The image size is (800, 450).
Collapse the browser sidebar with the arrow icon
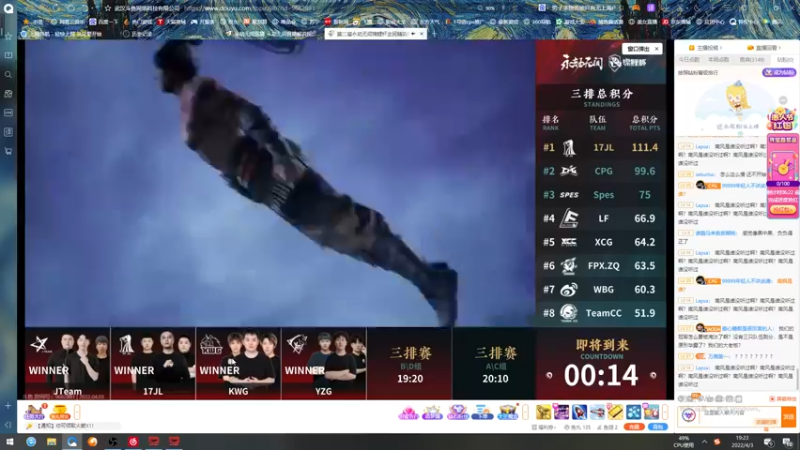(x=8, y=424)
